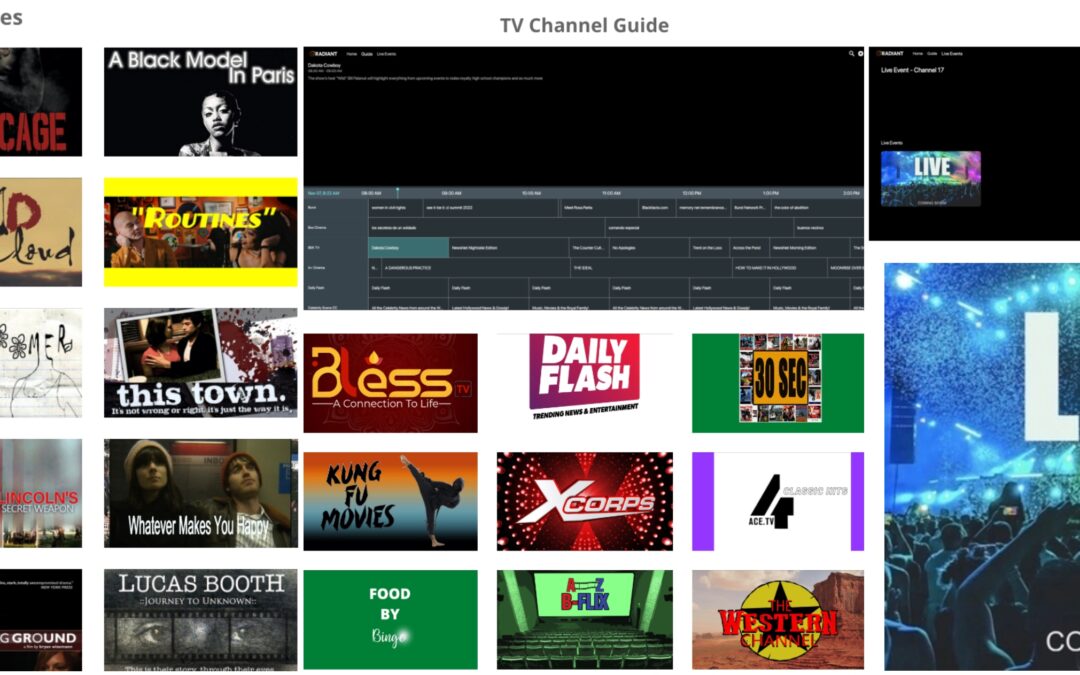The image size is (1080, 675).
Task: Open the Whatever Makes You Happy thumbnail
Action: [200, 493]
